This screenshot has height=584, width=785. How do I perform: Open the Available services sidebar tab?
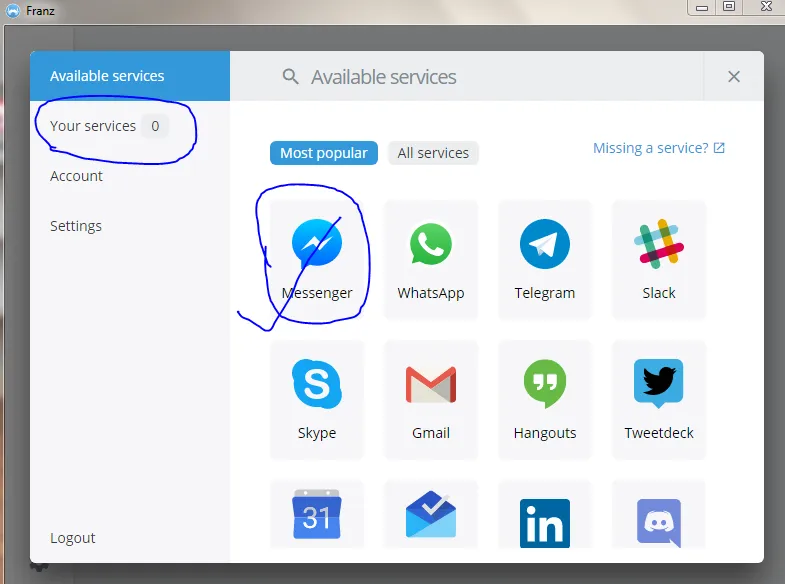[x=130, y=76]
